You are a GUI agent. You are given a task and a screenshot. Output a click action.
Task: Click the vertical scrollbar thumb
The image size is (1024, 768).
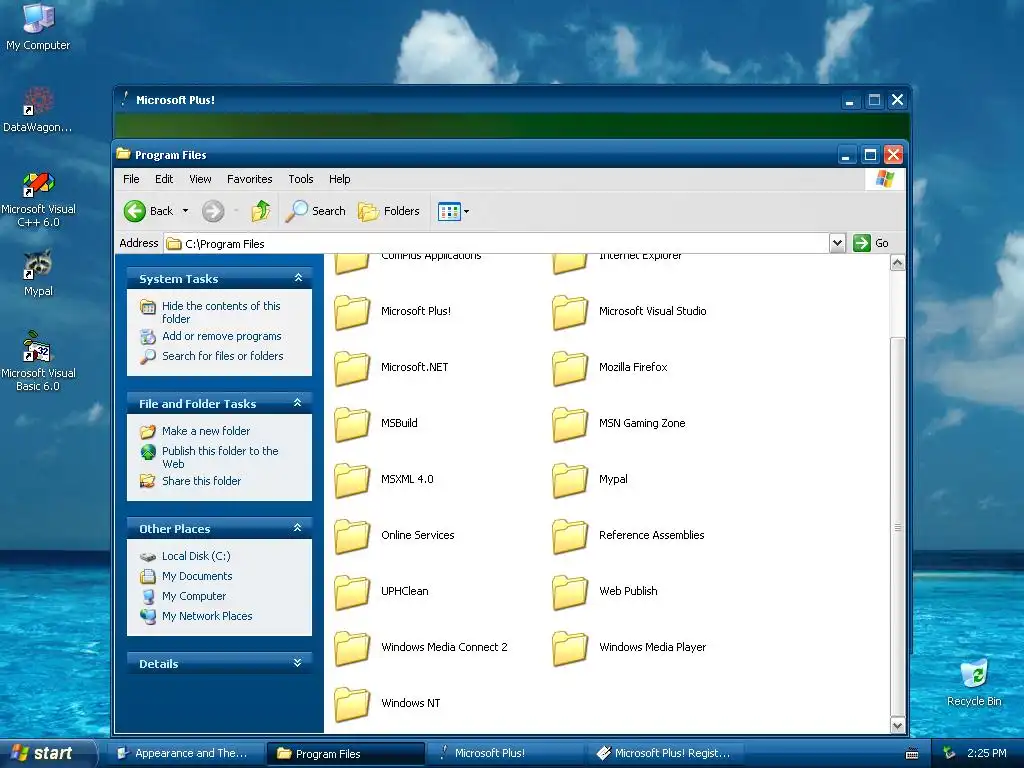[x=897, y=527]
